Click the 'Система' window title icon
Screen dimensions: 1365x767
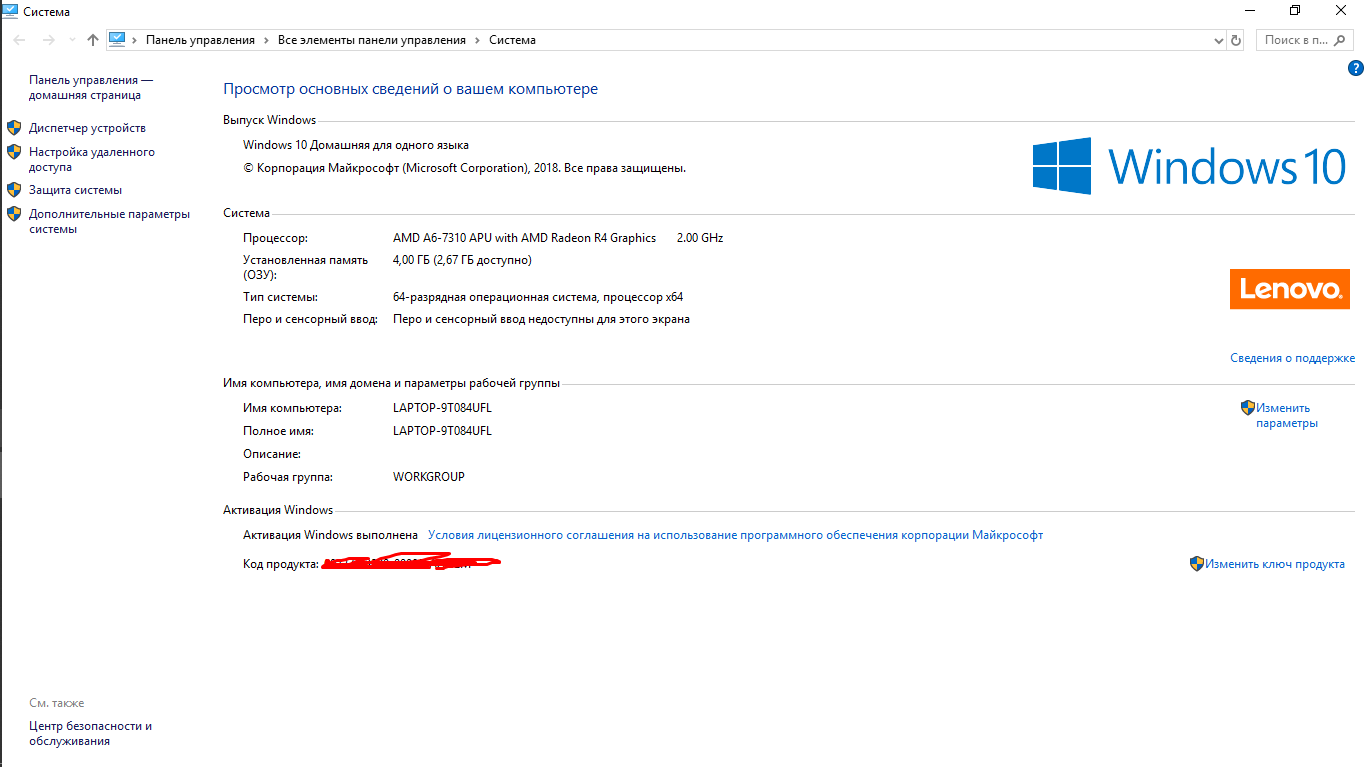9,11
